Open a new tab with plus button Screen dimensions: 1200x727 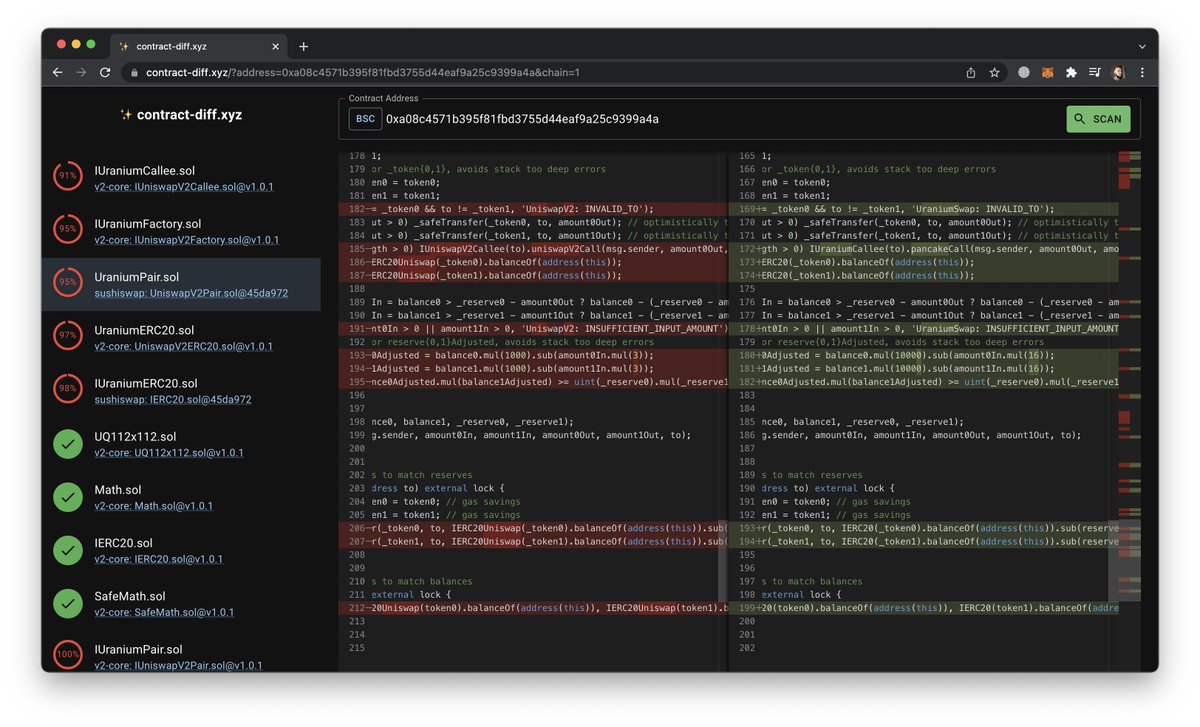pos(304,46)
